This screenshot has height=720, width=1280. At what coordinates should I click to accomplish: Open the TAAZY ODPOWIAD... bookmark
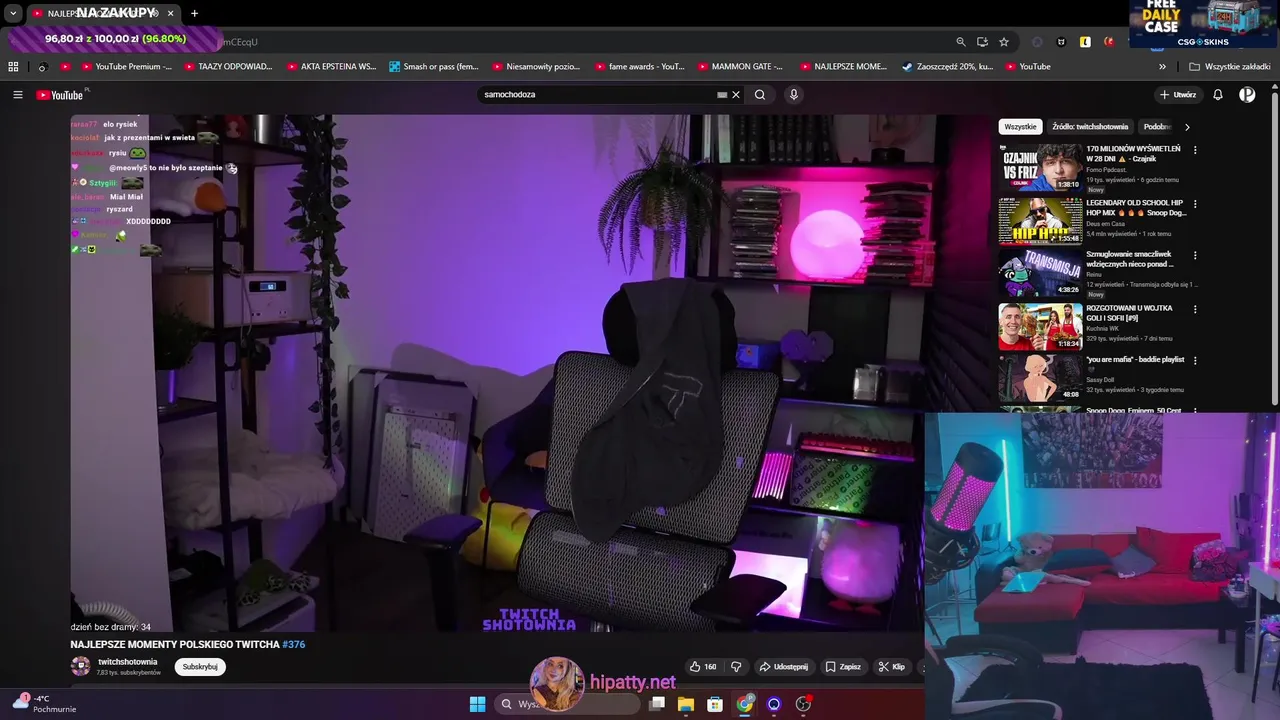(x=227, y=67)
